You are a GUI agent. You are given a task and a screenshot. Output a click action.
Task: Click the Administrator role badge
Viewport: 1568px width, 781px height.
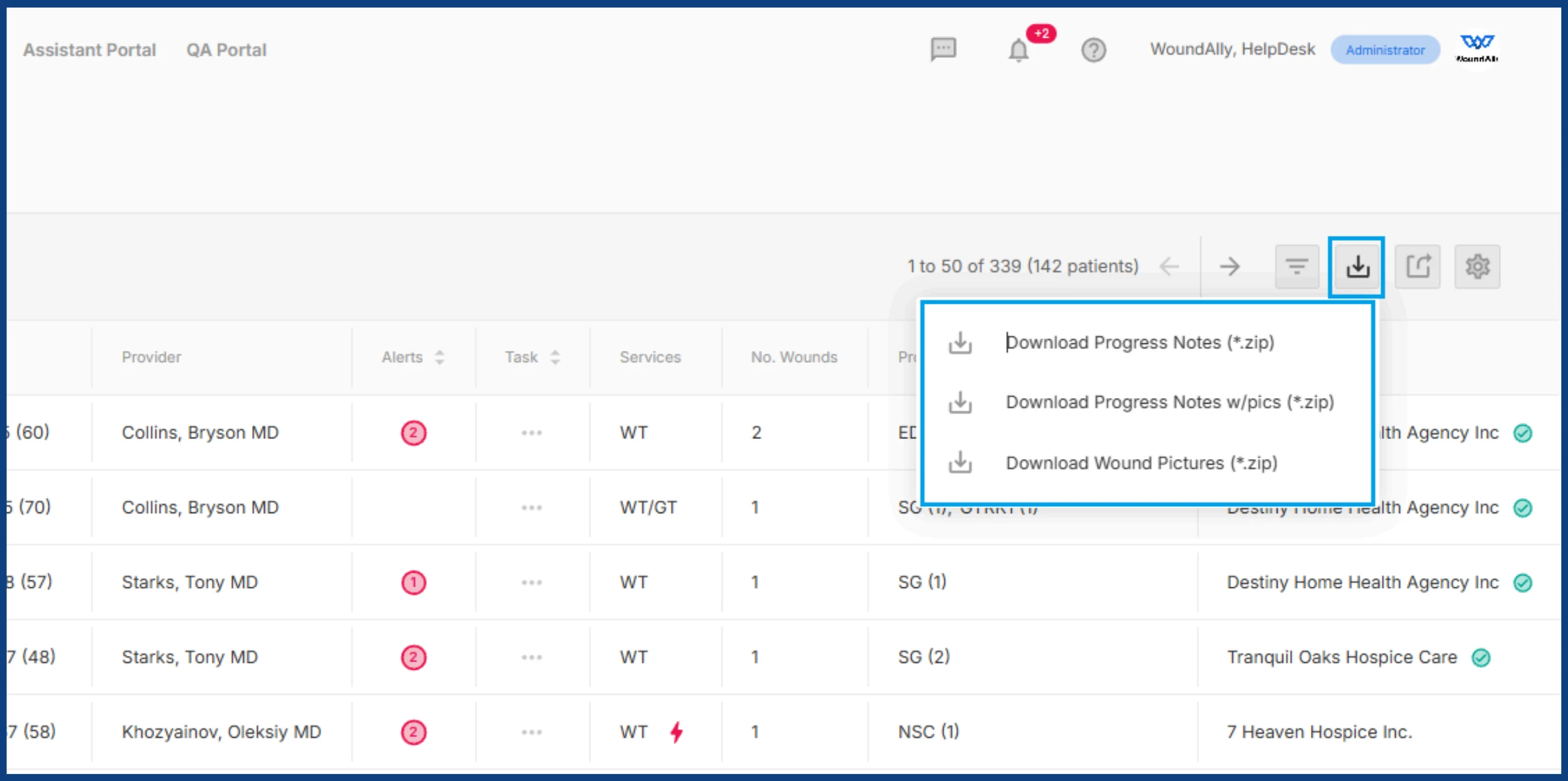[x=1384, y=50]
